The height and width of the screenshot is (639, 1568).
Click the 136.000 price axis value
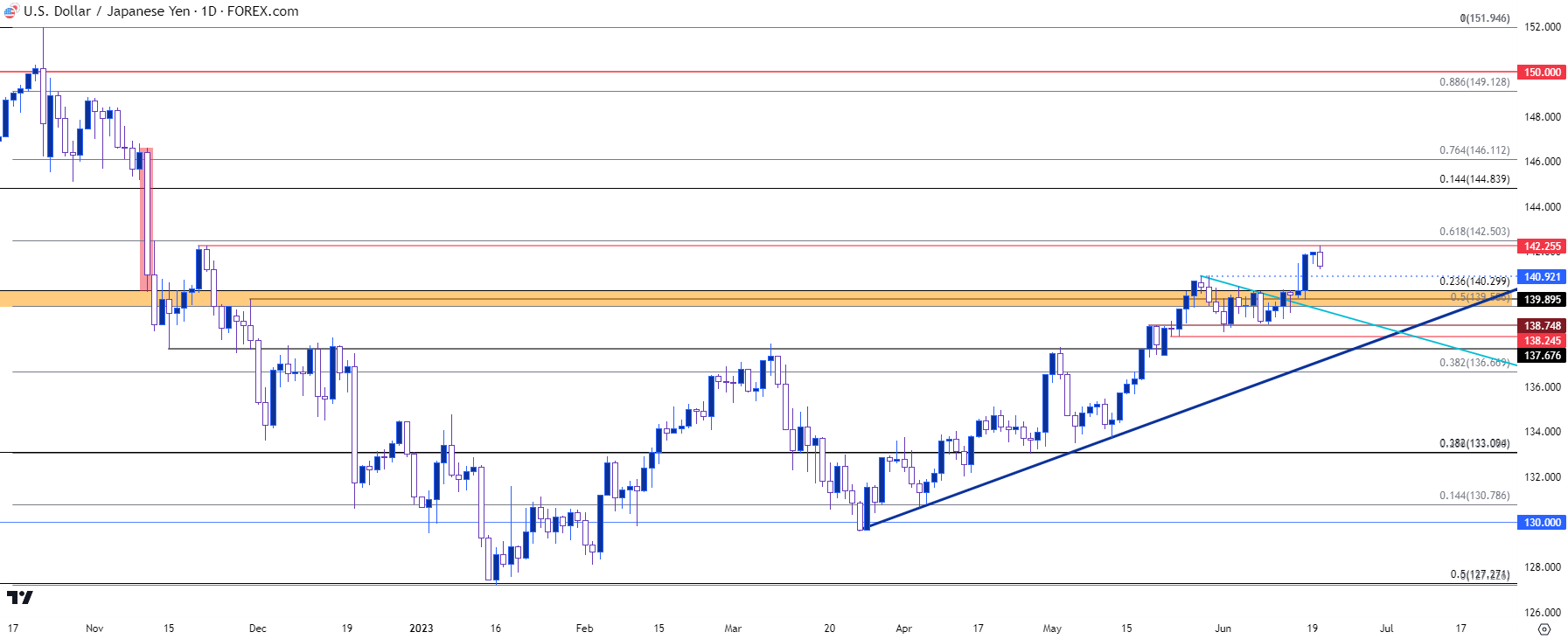tap(1543, 387)
